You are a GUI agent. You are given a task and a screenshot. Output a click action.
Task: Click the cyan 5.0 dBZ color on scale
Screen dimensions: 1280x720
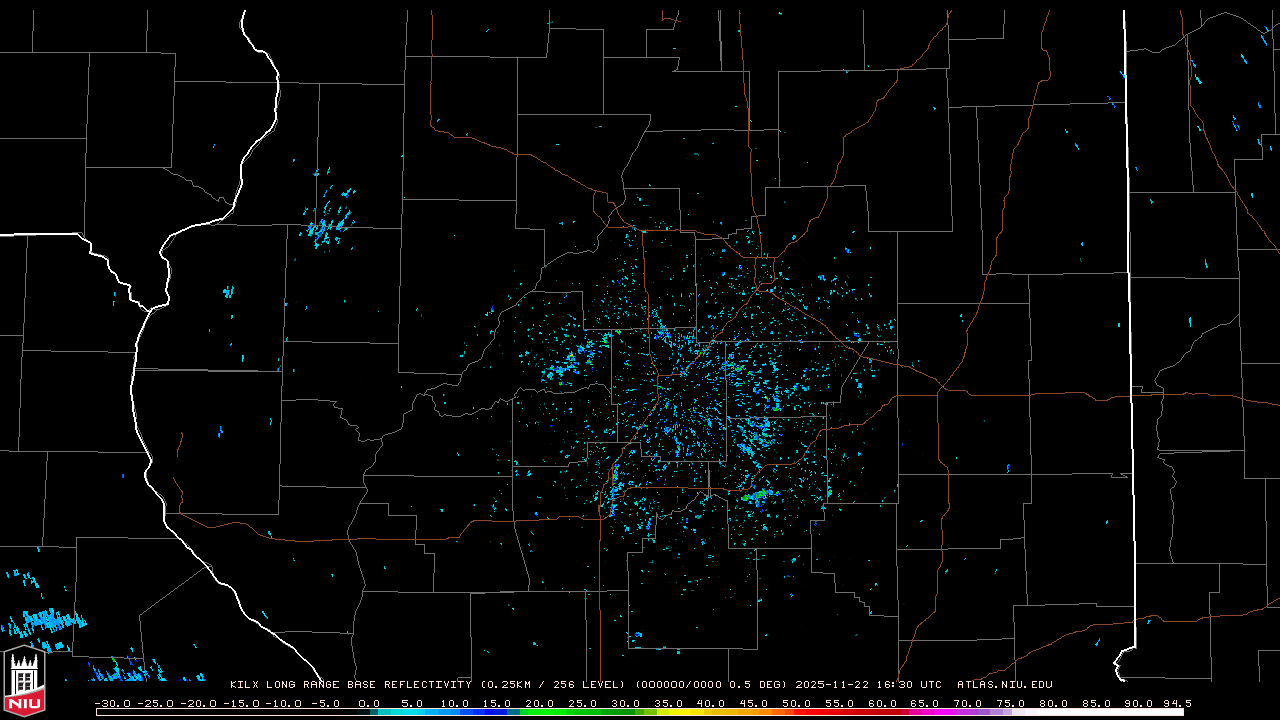click(410, 712)
